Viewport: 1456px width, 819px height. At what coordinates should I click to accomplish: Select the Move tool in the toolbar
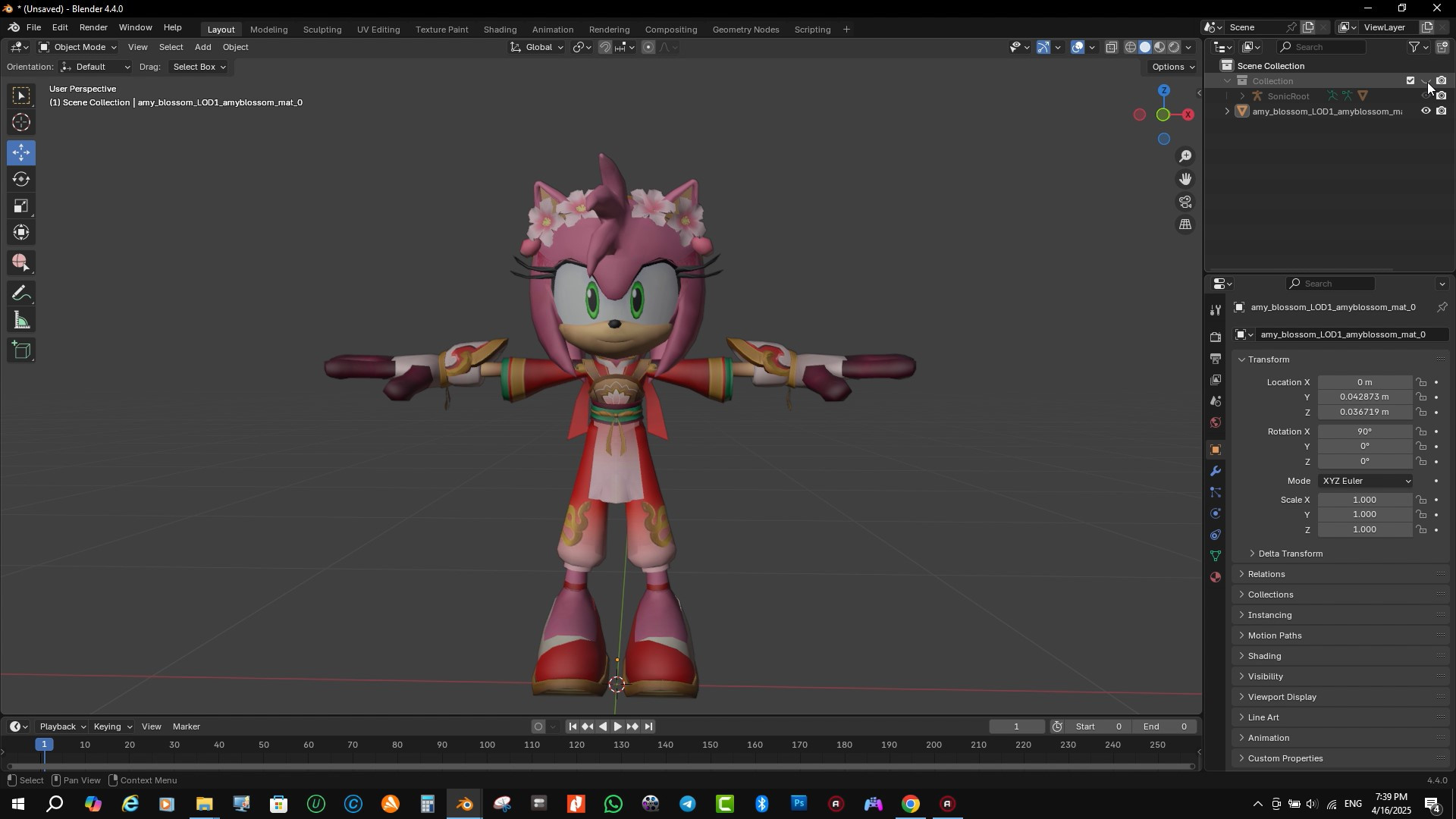[20, 152]
